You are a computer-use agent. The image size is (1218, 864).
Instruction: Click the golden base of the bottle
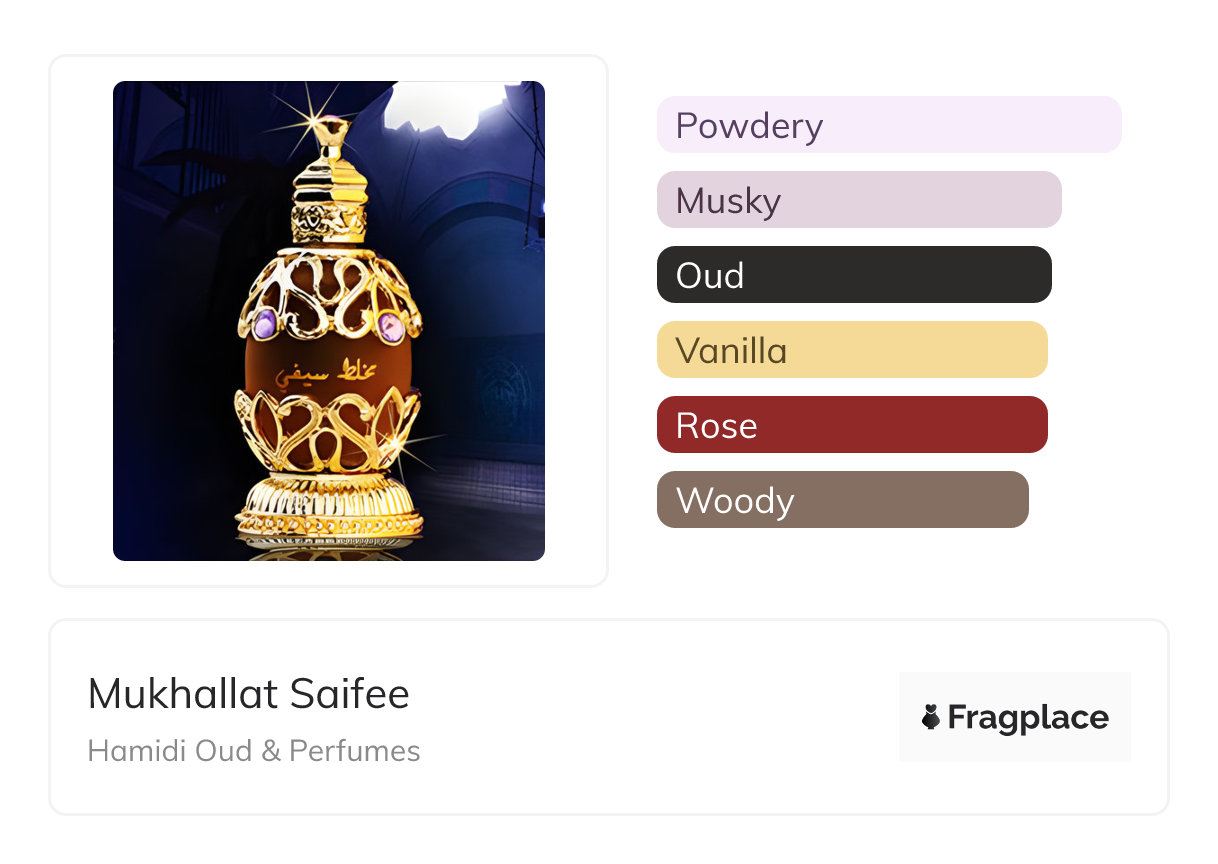pyautogui.click(x=329, y=509)
